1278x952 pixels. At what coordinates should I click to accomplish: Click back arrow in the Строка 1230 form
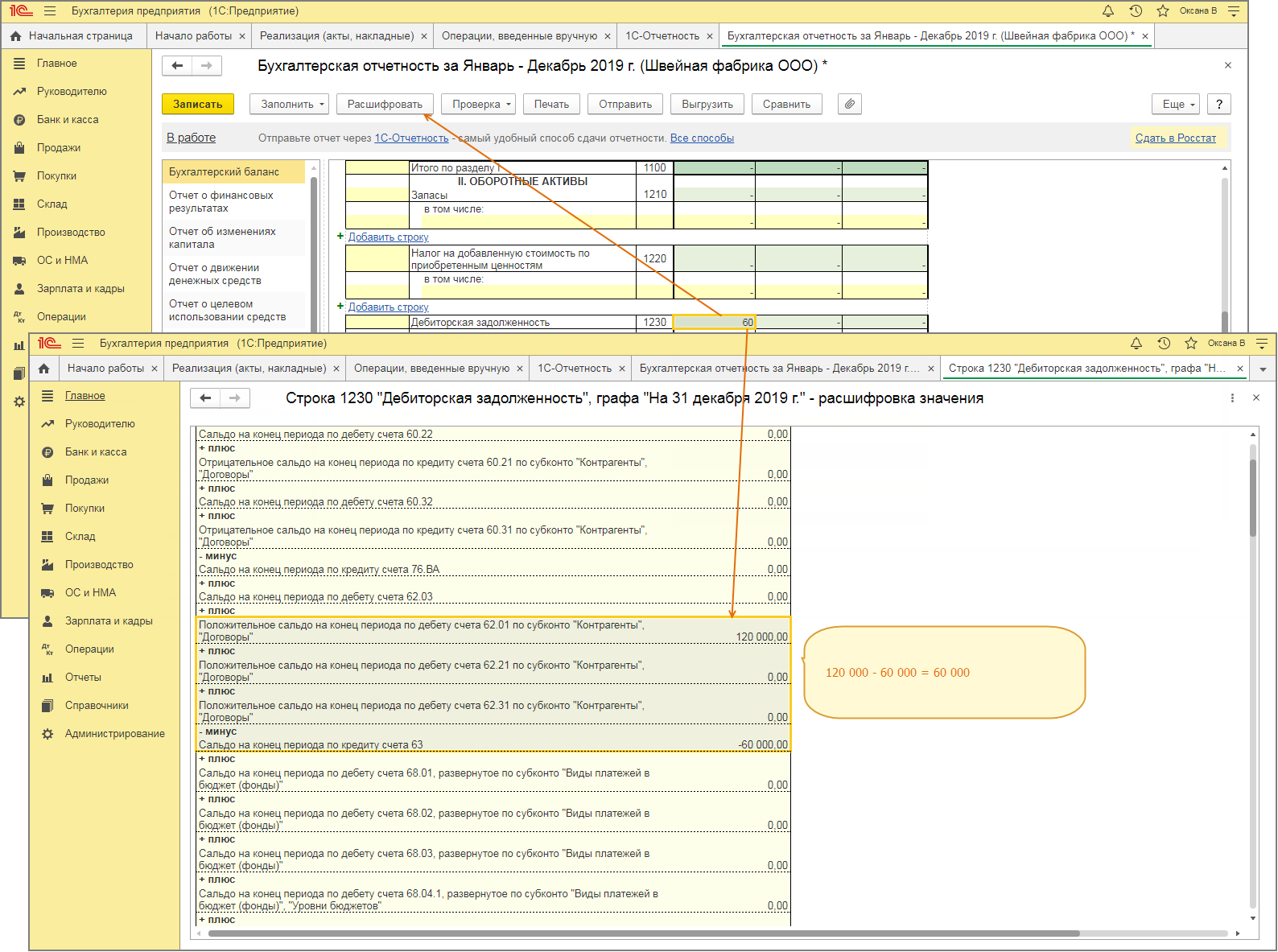click(205, 398)
